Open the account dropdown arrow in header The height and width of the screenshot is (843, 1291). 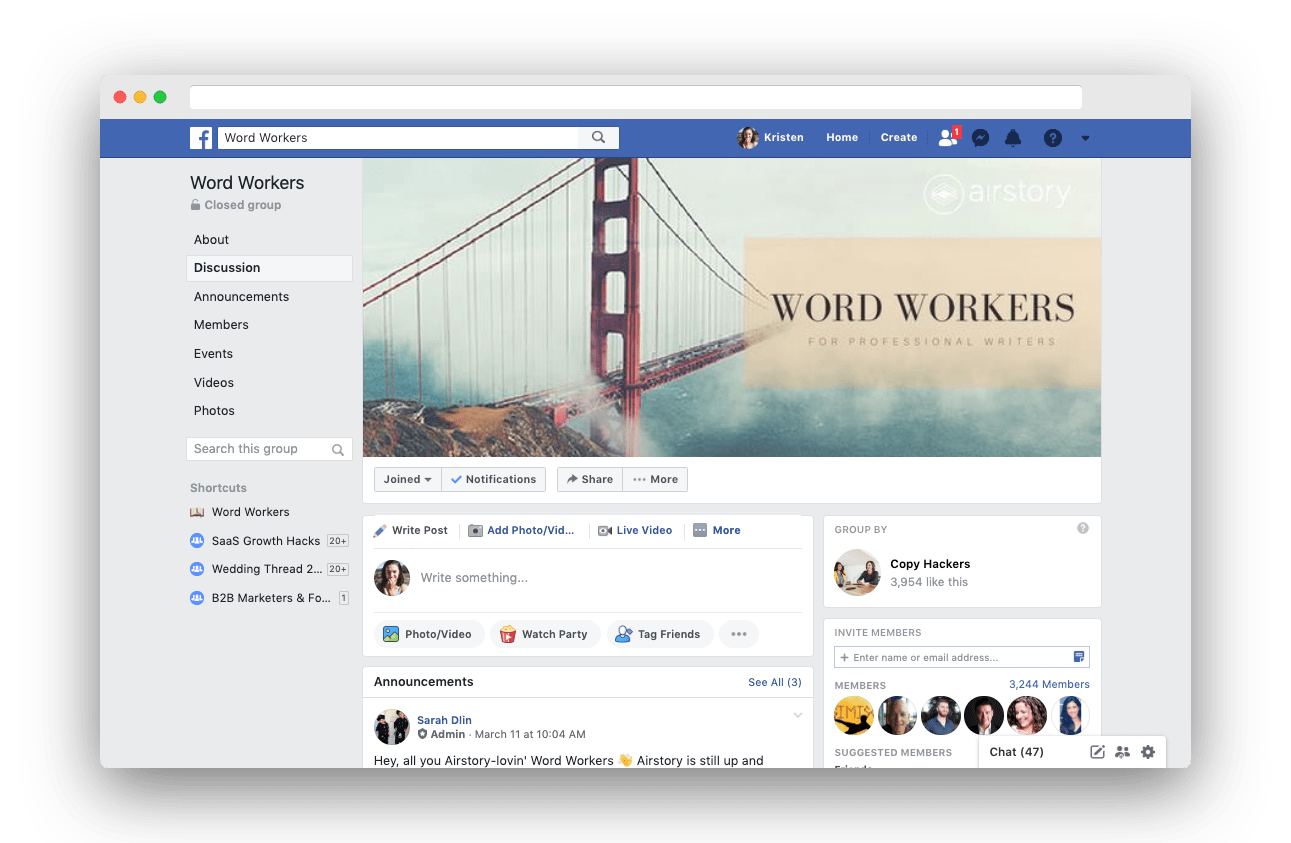pos(1085,139)
